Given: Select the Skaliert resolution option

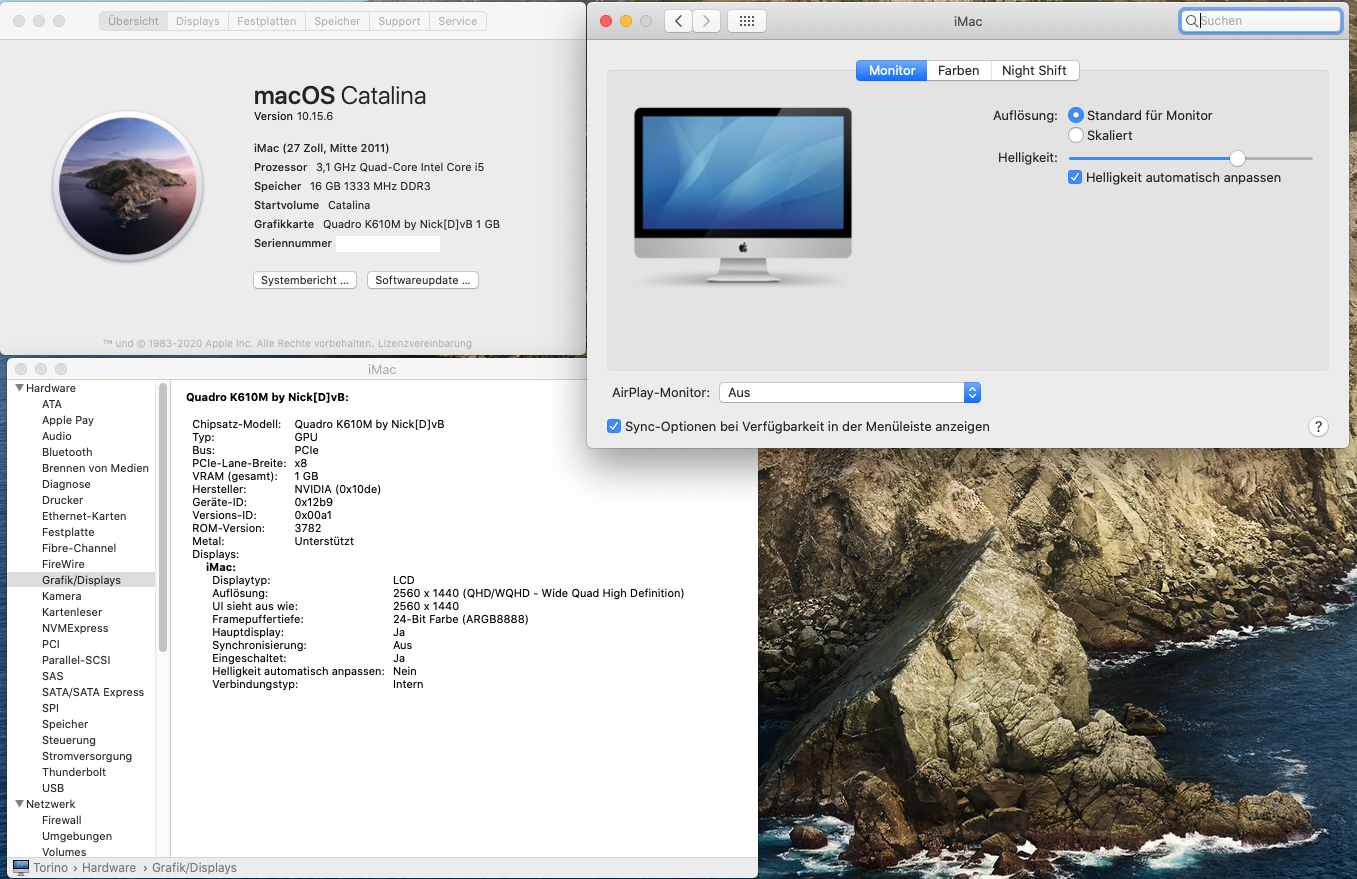Looking at the screenshot, I should 1076,135.
